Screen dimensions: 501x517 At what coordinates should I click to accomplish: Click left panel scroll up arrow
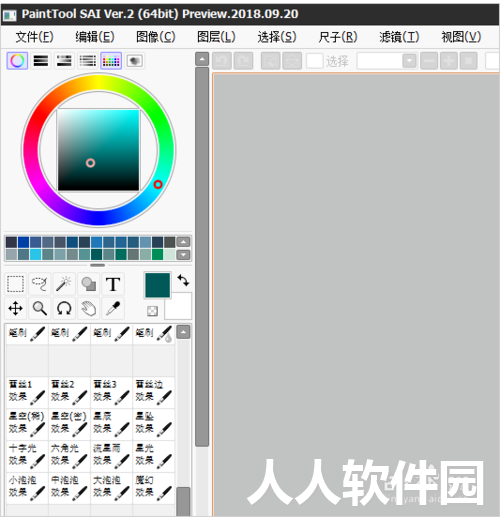pos(202,59)
